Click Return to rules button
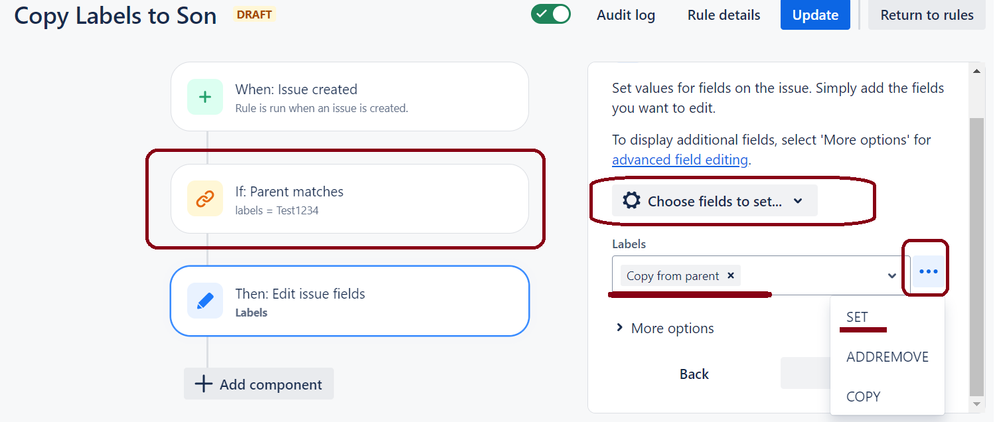Image resolution: width=999 pixels, height=422 pixels. (x=927, y=15)
